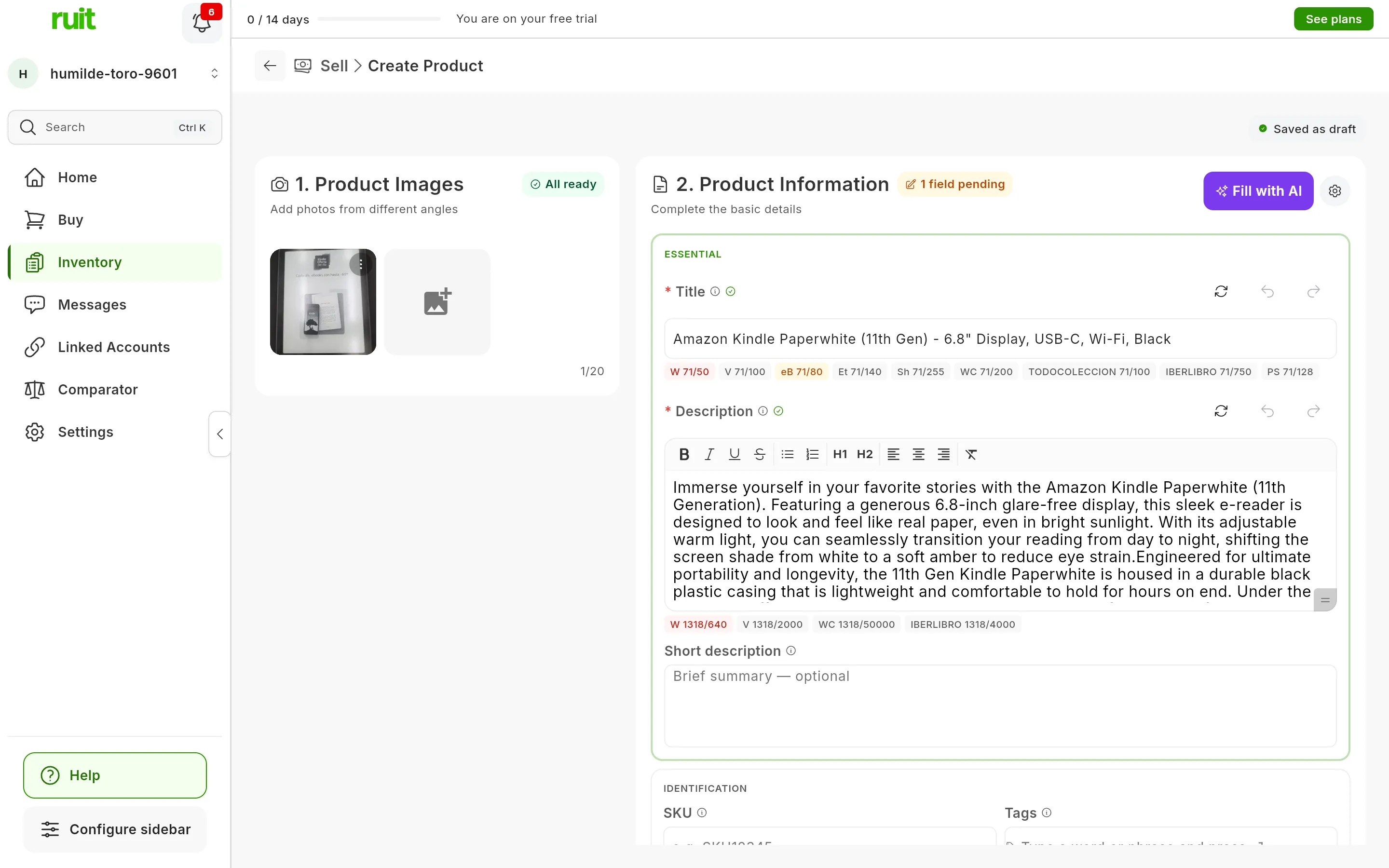Apply H2 heading style
The image size is (1389, 868).
[x=864, y=455]
